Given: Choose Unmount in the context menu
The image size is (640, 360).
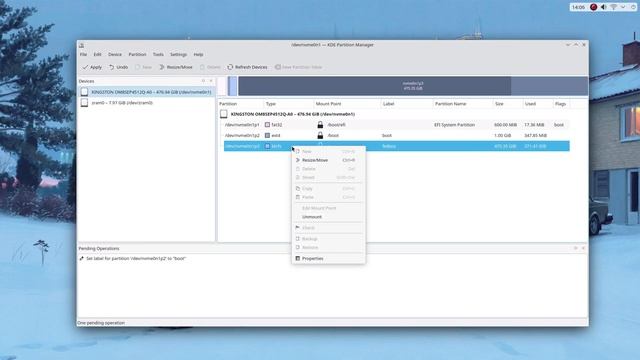Looking at the screenshot, I should 329,217.
